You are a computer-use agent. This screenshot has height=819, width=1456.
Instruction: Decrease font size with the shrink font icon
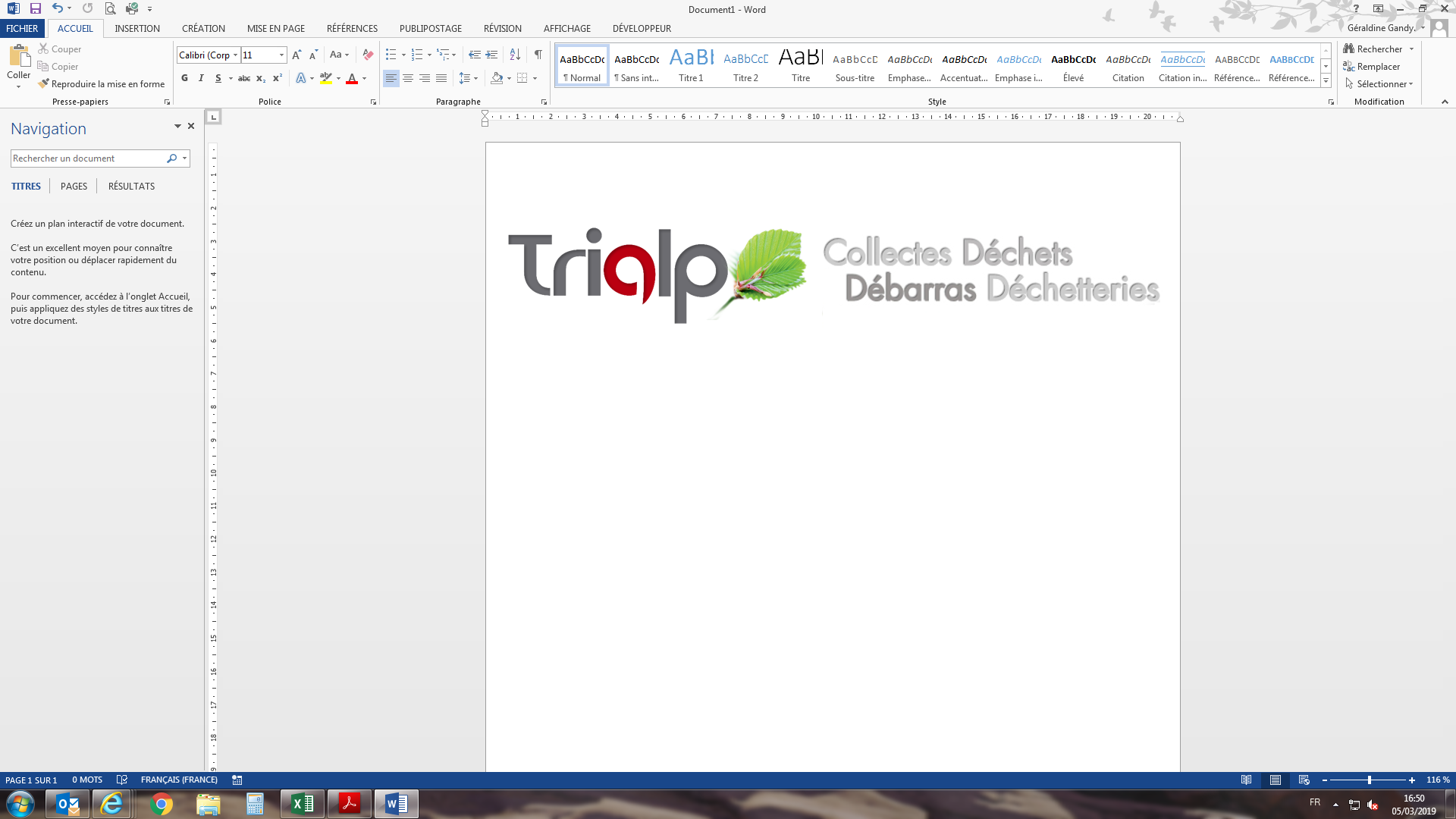click(313, 55)
